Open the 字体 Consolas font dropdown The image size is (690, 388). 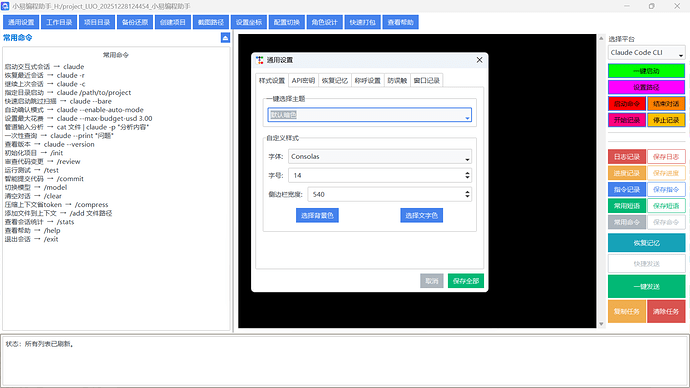[380, 157]
